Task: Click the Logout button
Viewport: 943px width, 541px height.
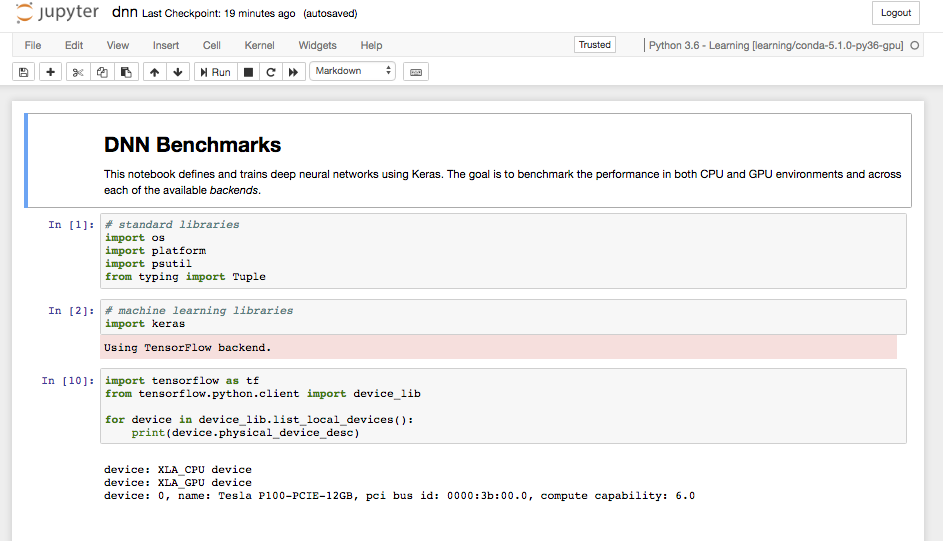Action: click(895, 13)
